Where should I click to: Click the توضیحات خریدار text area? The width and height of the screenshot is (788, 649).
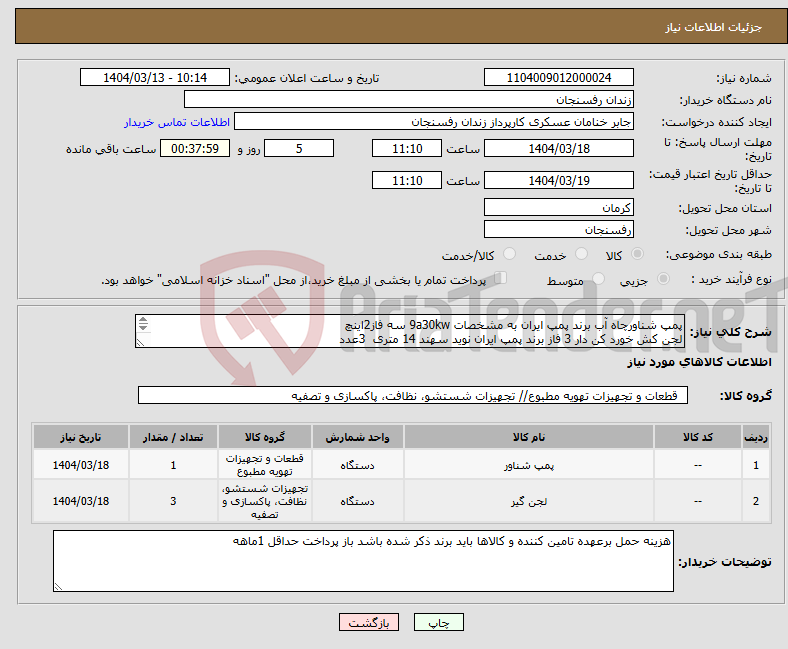point(363,561)
